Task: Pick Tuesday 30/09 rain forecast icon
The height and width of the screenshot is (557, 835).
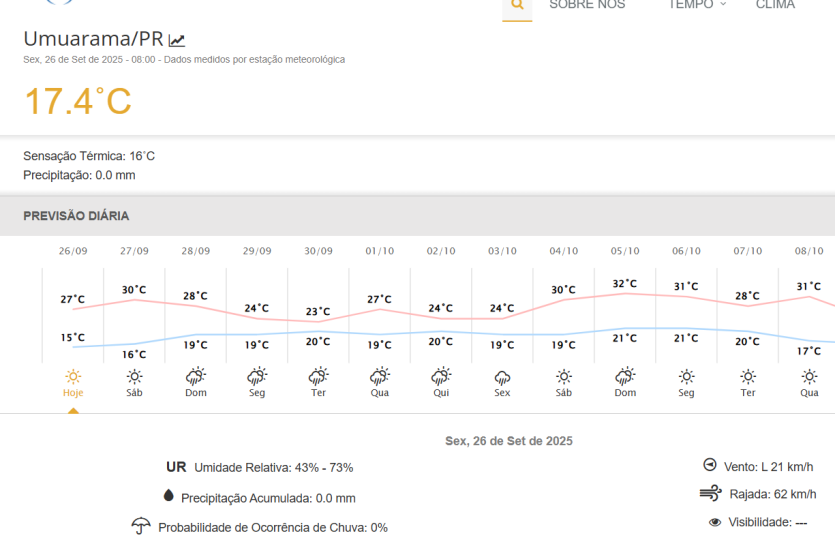Action: point(318,377)
